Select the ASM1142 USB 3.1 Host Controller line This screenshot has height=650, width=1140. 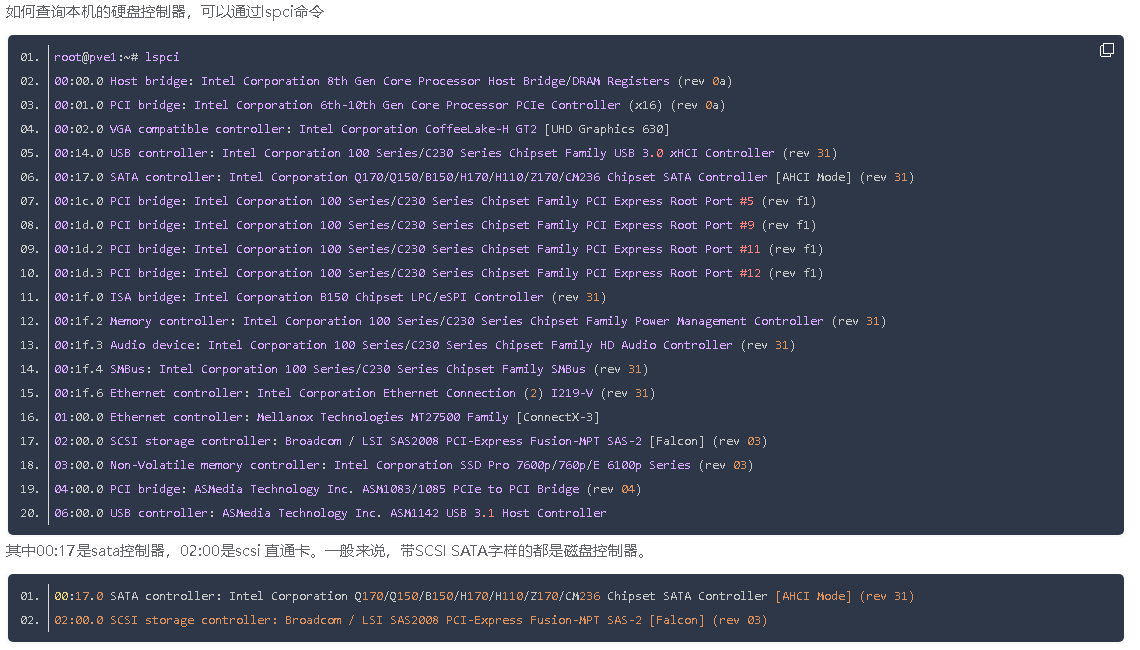(x=330, y=513)
